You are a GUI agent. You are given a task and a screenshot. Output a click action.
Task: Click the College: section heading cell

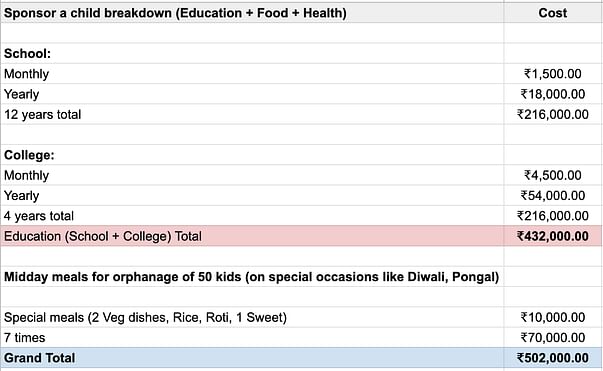point(252,155)
